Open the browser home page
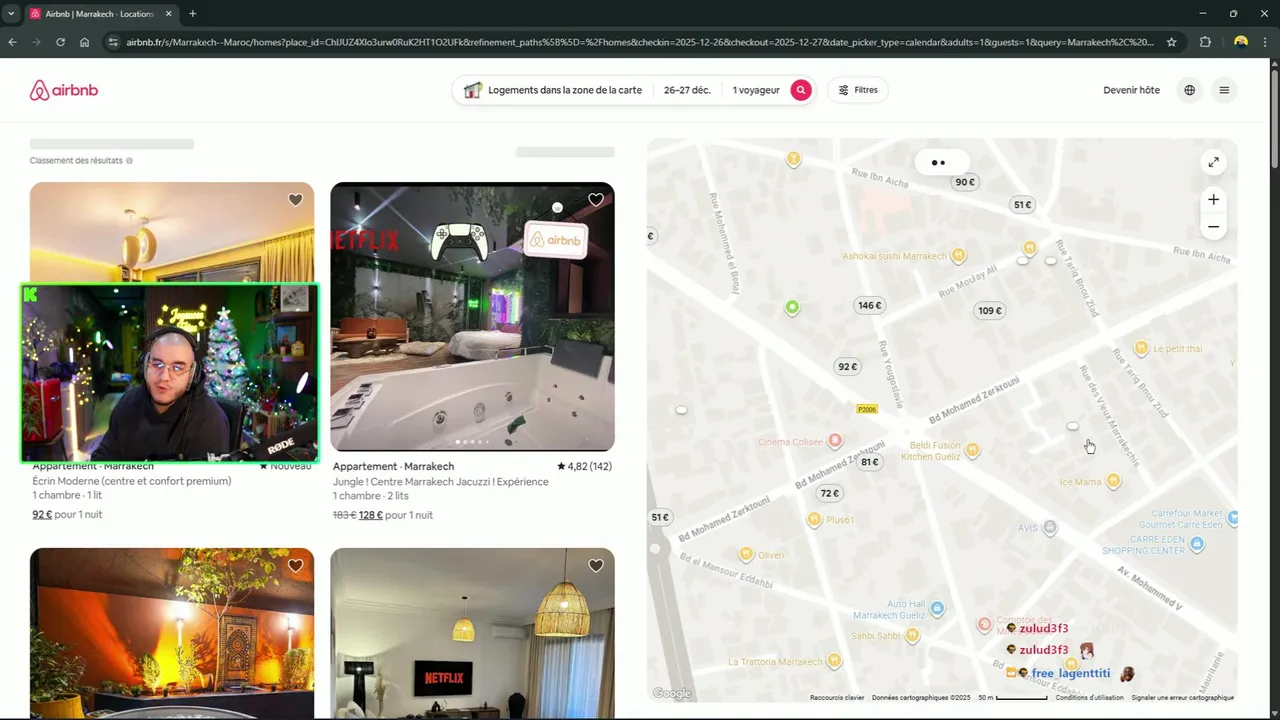The height and width of the screenshot is (720, 1280). (84, 42)
